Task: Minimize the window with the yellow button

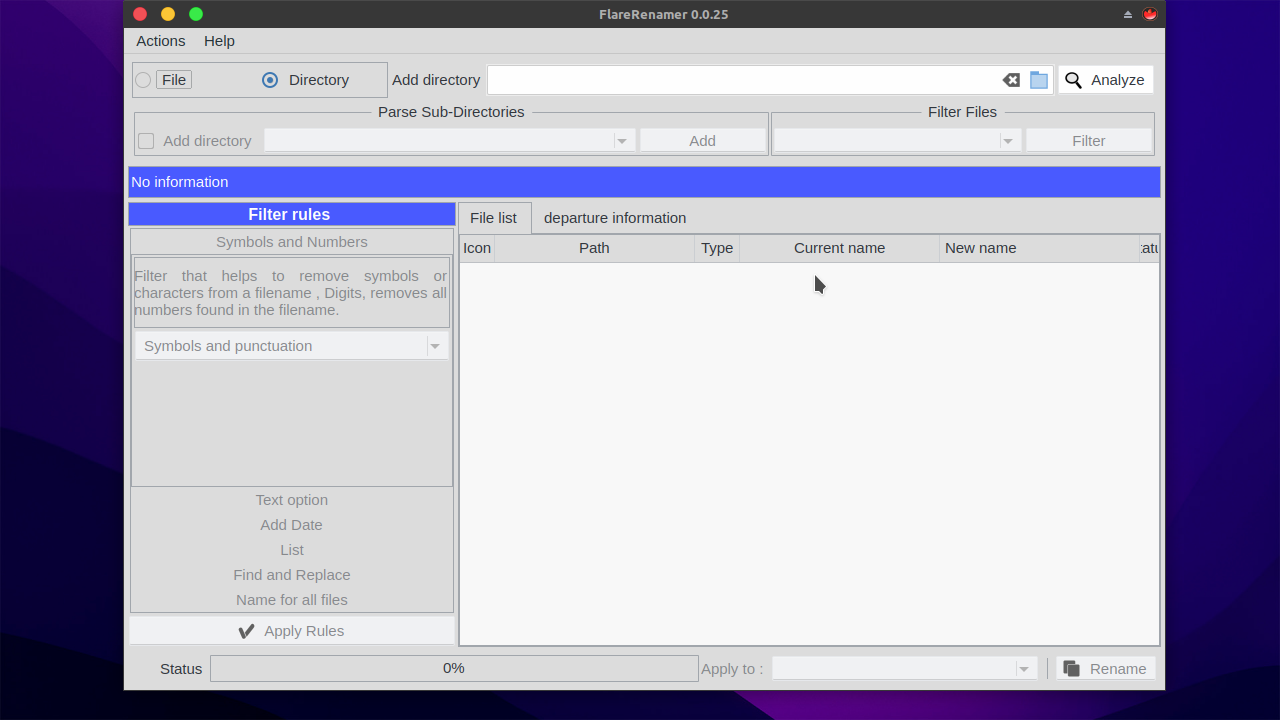Action: (168, 14)
